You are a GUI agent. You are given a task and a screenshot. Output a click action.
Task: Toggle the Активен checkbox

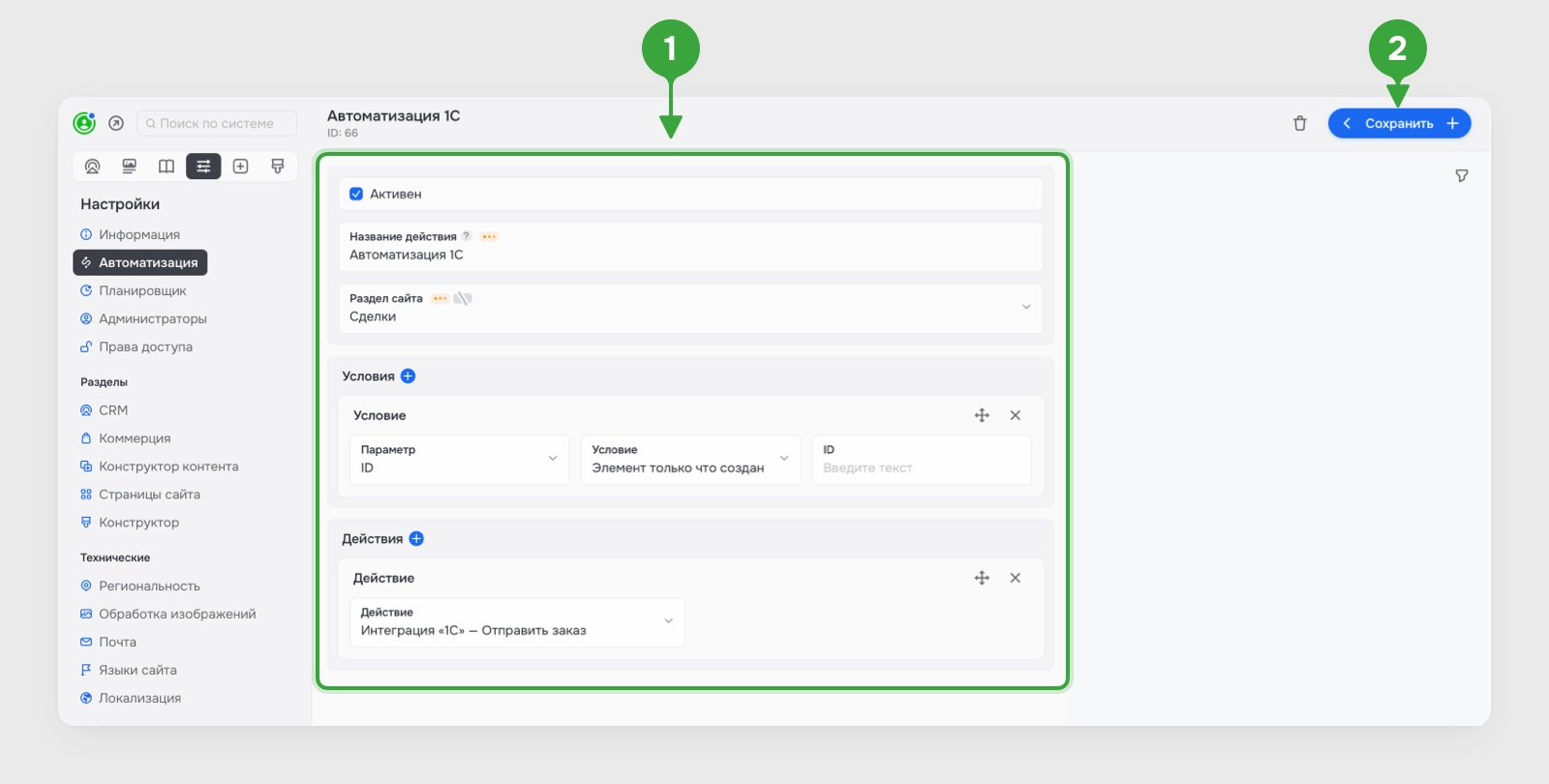356,194
